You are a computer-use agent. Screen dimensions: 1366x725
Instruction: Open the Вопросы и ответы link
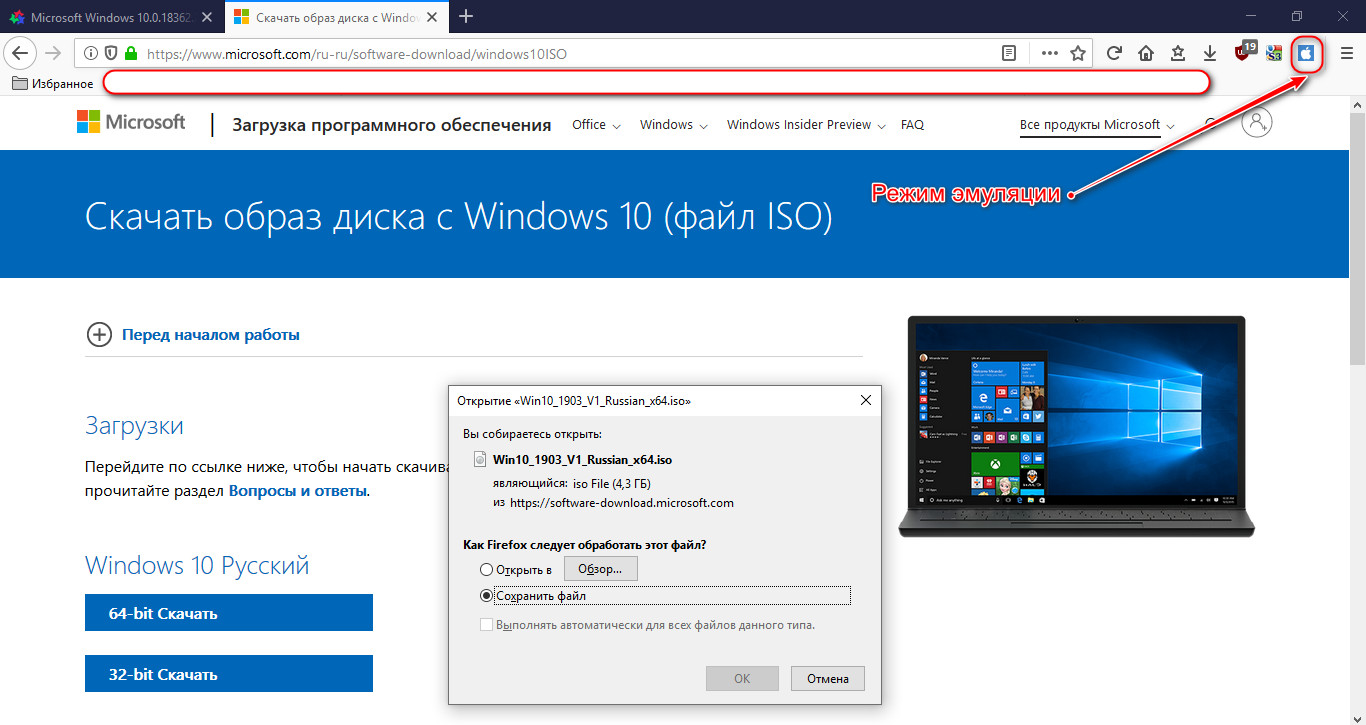point(298,491)
